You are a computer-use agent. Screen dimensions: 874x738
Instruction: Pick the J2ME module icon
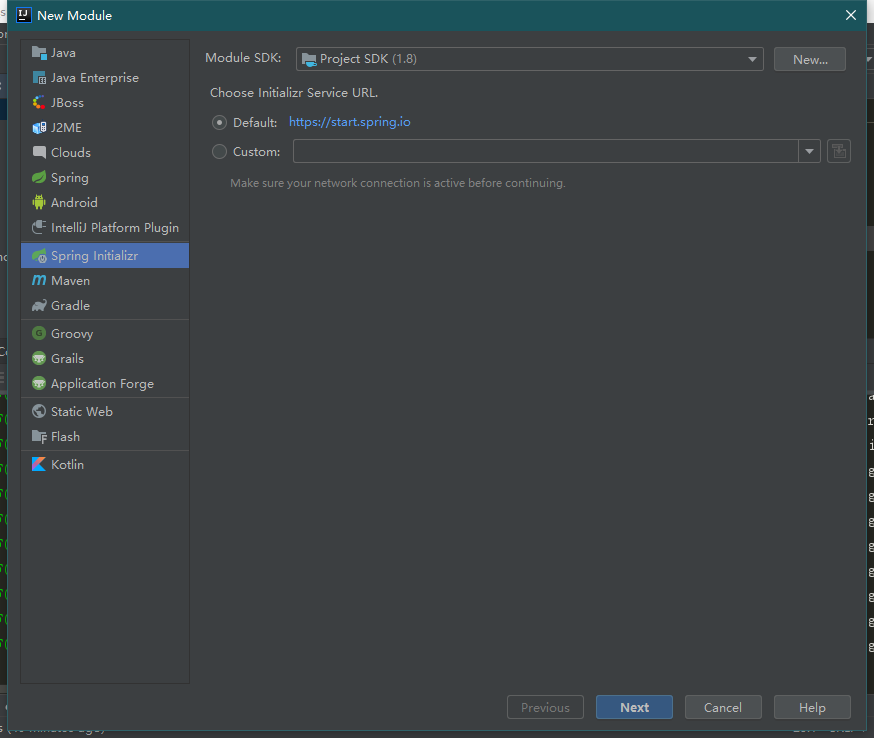39,128
